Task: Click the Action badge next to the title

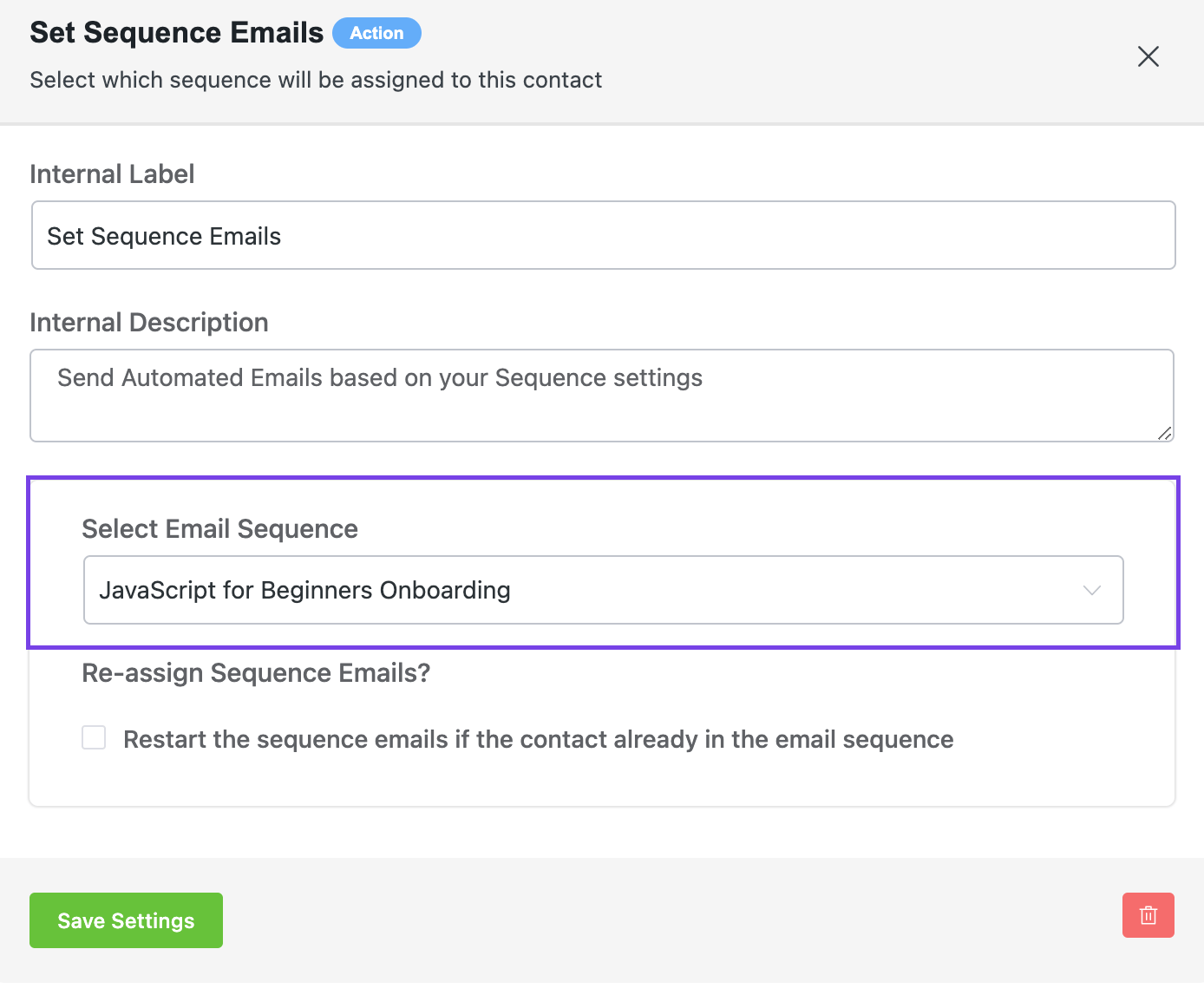Action: point(376,33)
